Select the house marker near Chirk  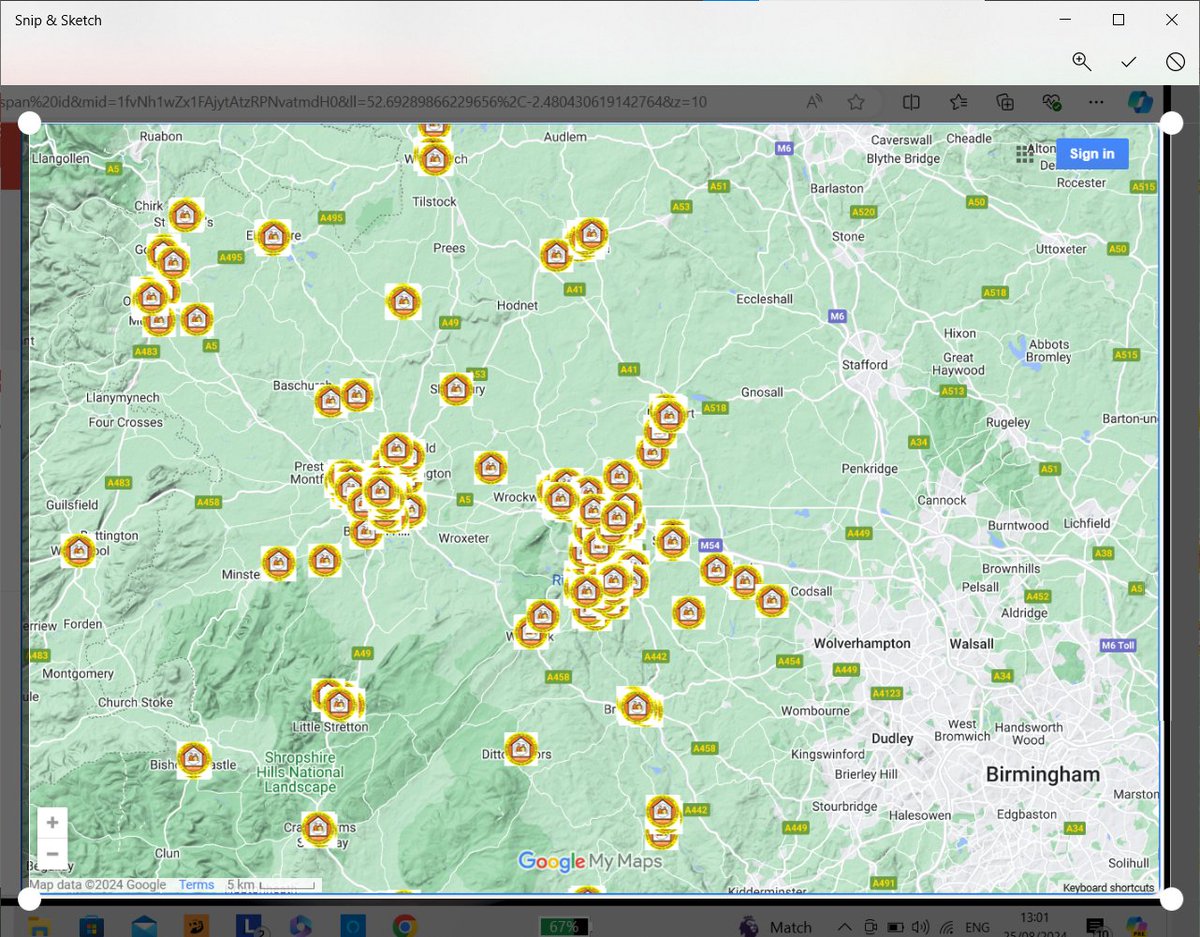(185, 214)
